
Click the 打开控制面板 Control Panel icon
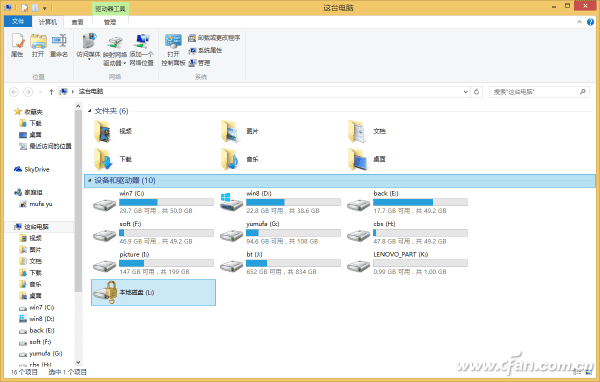173,50
